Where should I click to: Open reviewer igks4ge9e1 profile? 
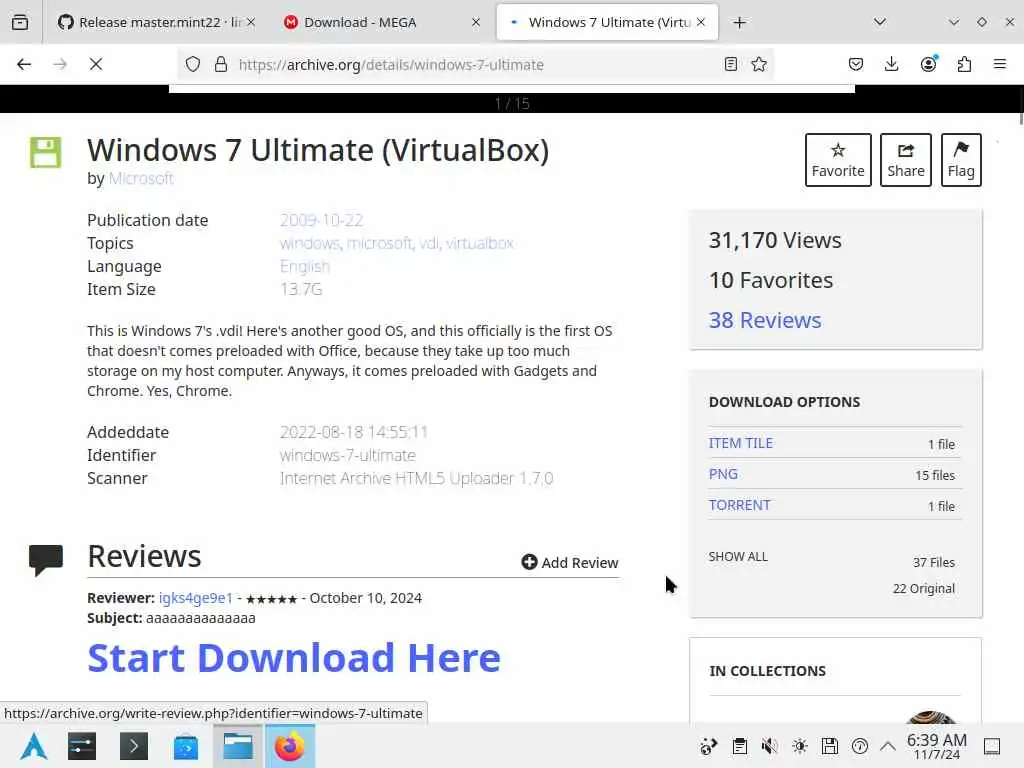pos(195,598)
